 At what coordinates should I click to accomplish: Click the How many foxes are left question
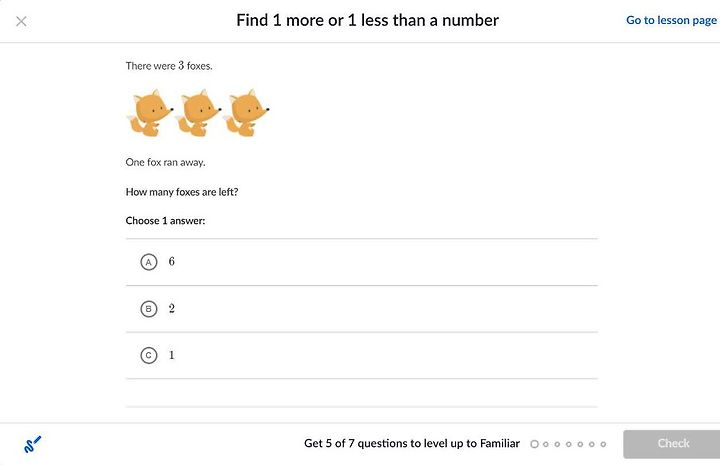coord(182,192)
